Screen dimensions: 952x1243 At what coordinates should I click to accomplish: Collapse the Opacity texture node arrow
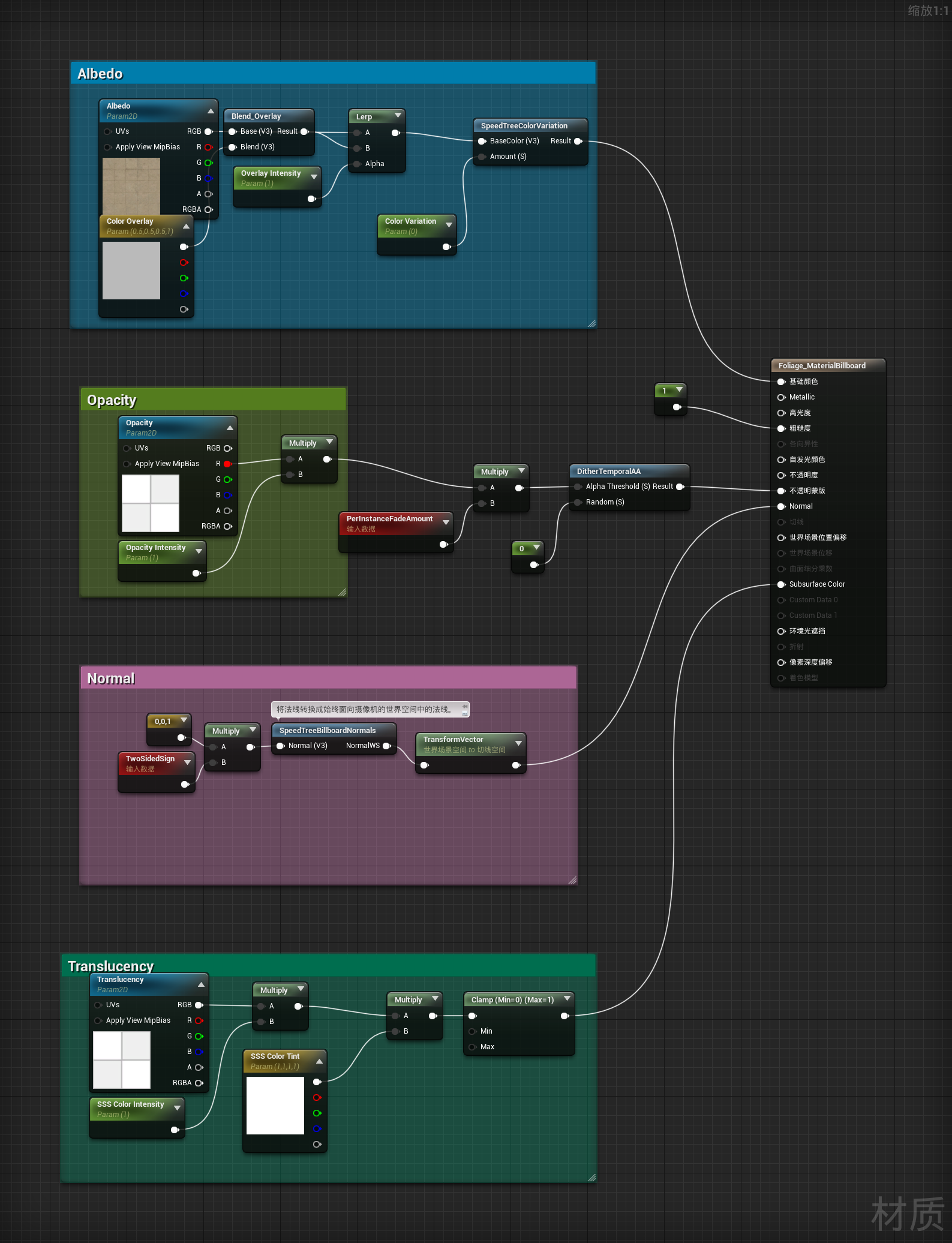tap(230, 428)
